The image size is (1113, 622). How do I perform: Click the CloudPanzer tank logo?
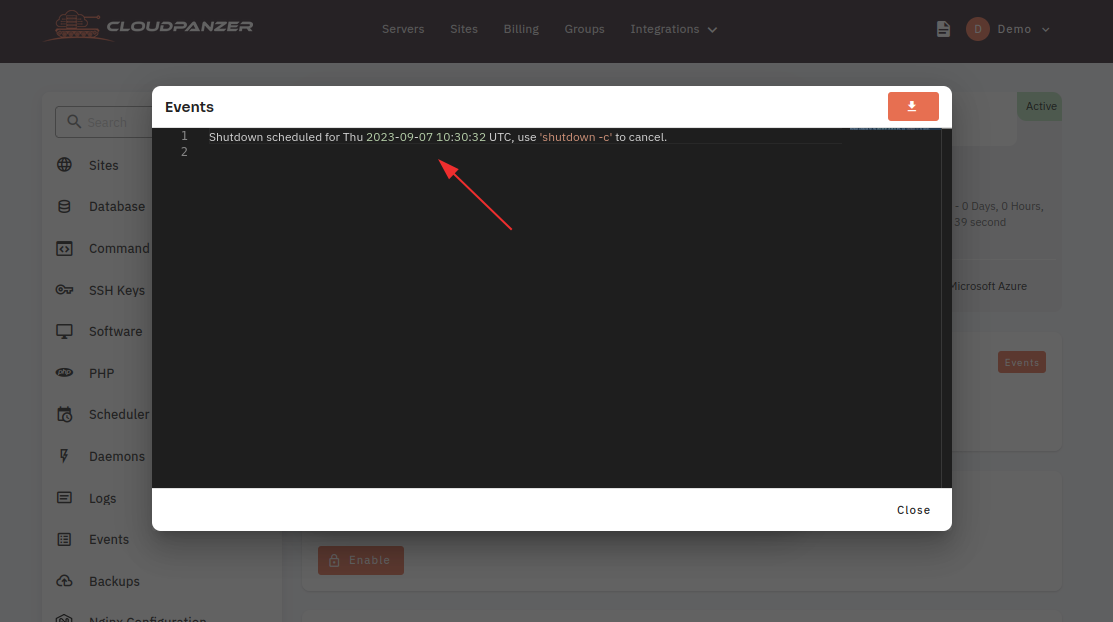pos(77,26)
